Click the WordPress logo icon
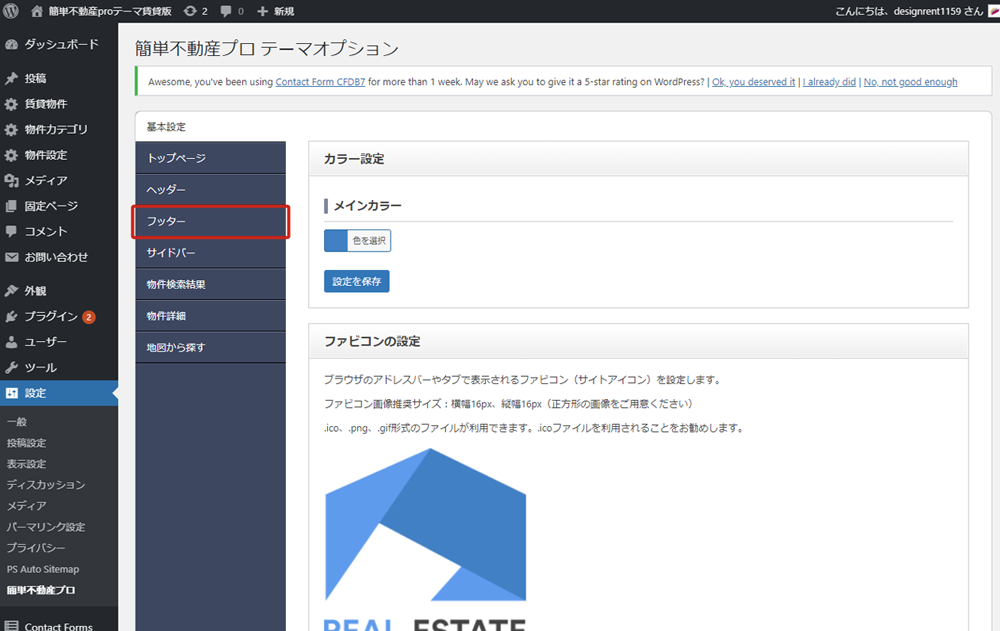 pyautogui.click(x=11, y=11)
